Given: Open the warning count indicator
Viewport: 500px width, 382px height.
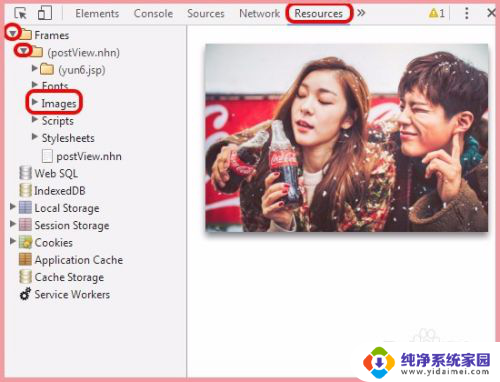Looking at the screenshot, I should [436, 13].
